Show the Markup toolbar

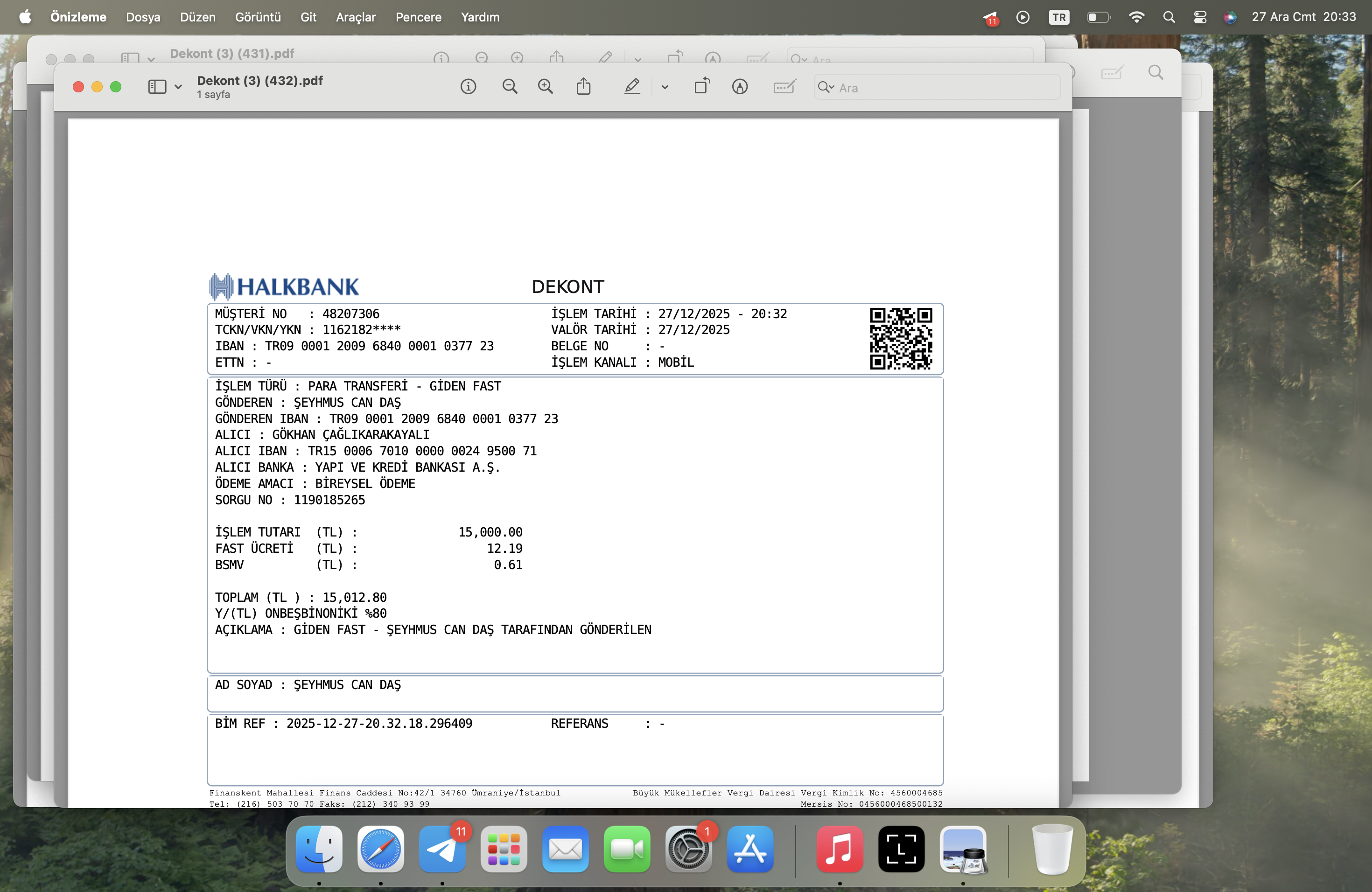point(740,87)
